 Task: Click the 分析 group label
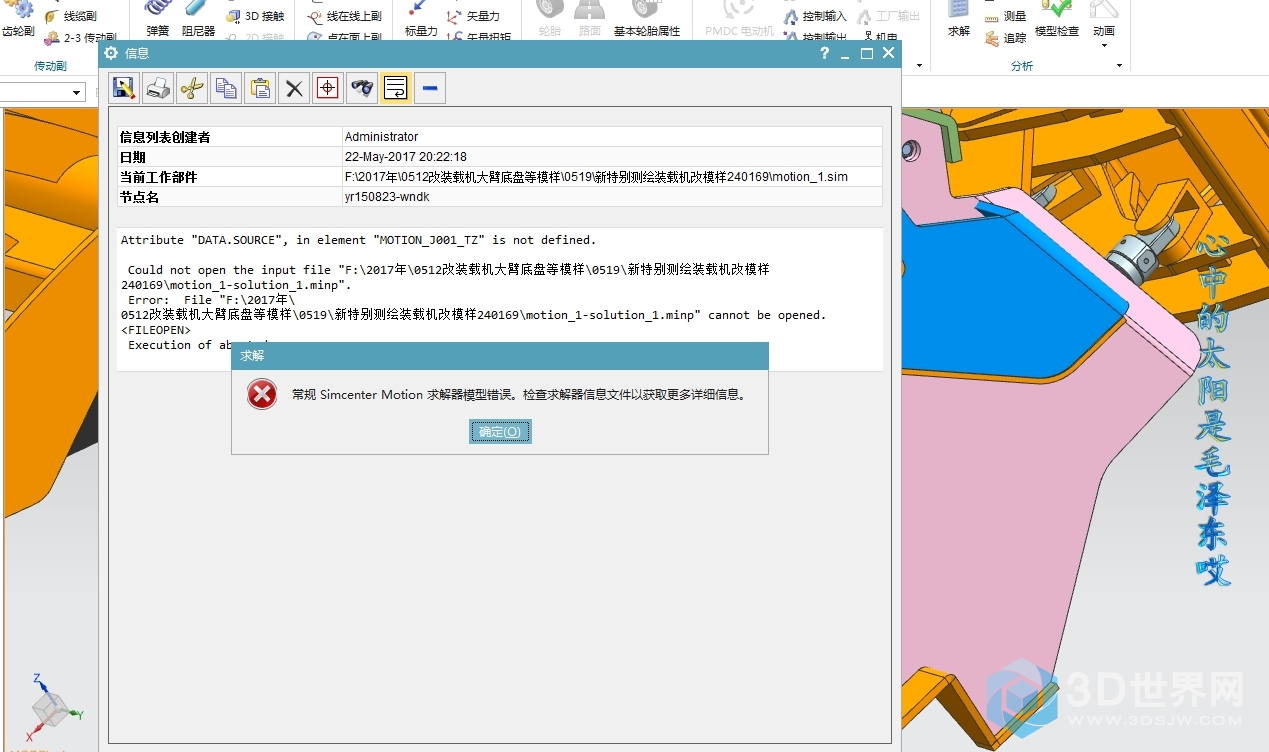[x=1022, y=66]
